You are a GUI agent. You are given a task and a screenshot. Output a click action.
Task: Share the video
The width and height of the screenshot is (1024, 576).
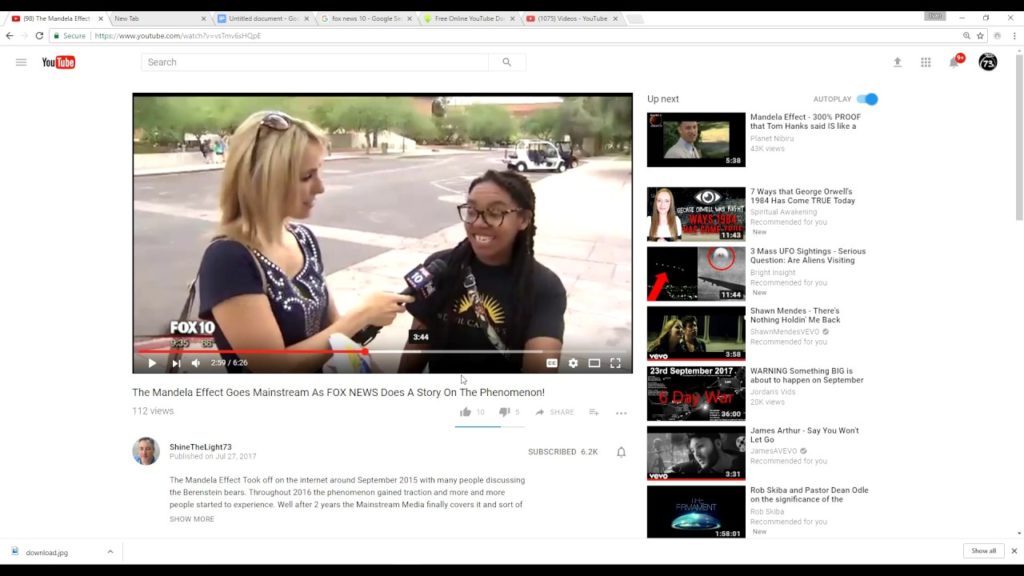click(554, 412)
